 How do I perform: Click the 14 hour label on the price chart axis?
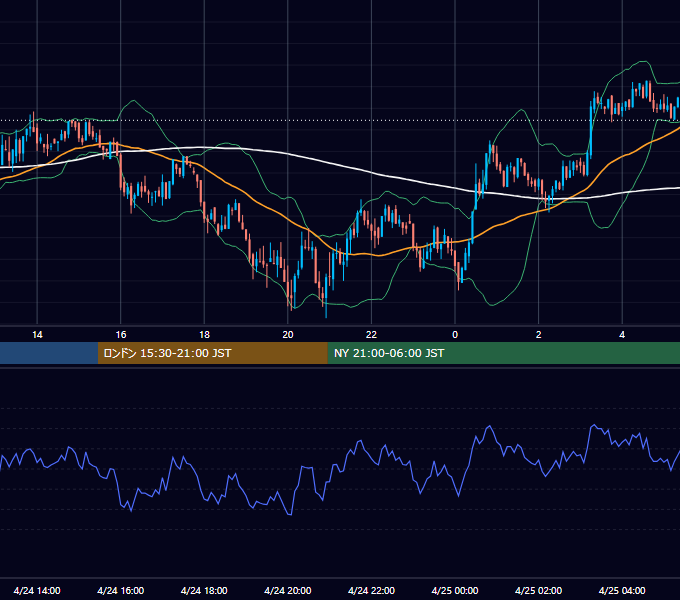pyautogui.click(x=37, y=335)
